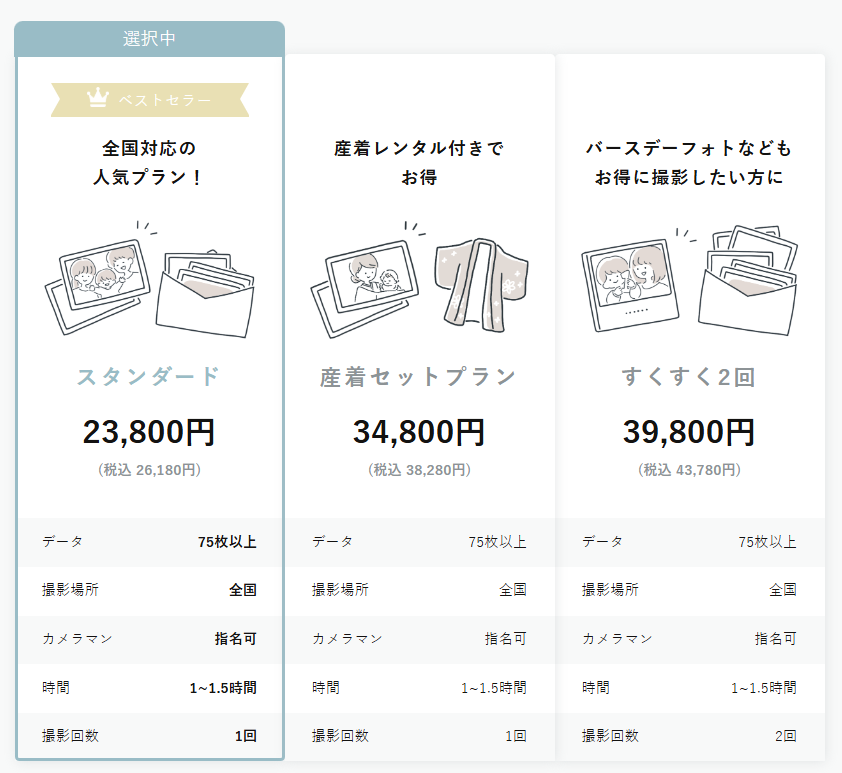Viewport: 842px width, 773px height.
Task: Click 税込 26,180円 text under スタンダード
Action: (x=149, y=469)
